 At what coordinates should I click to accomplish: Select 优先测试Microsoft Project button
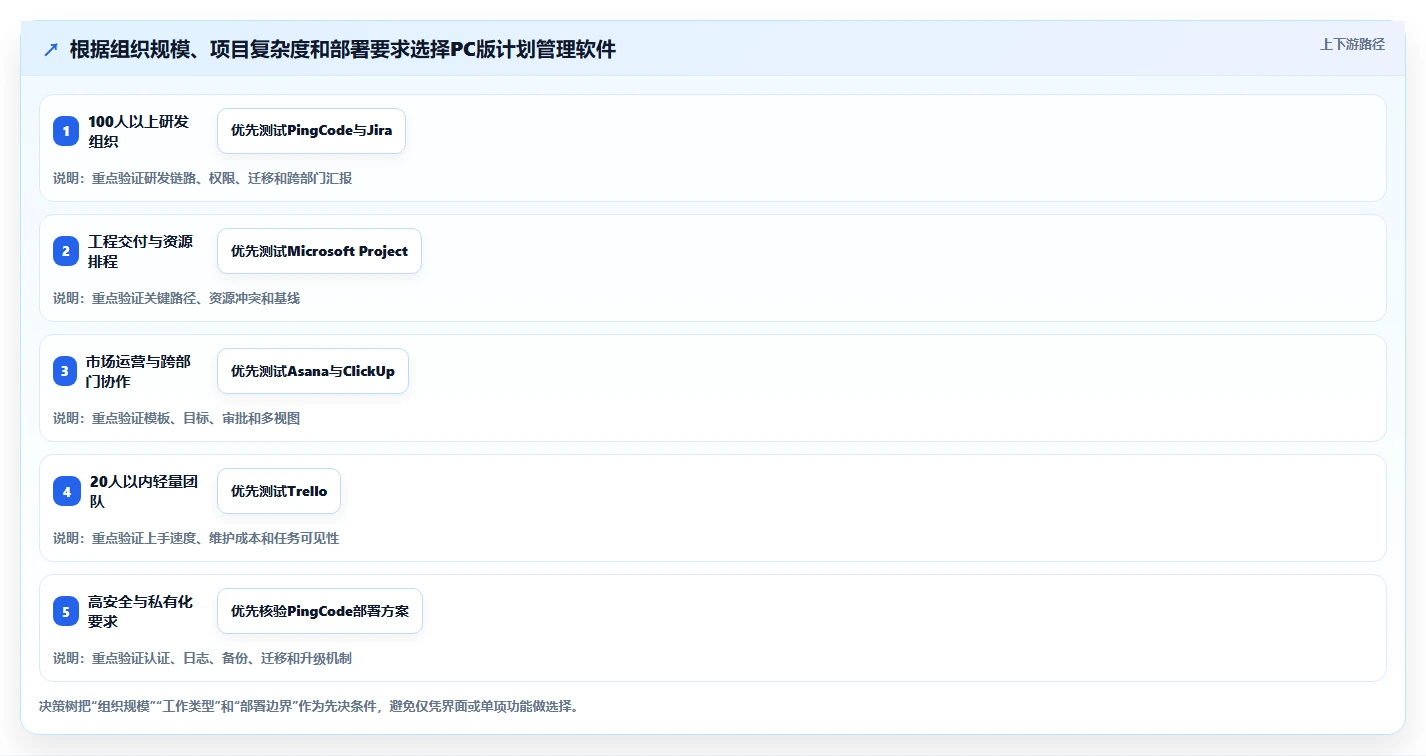[x=319, y=251]
